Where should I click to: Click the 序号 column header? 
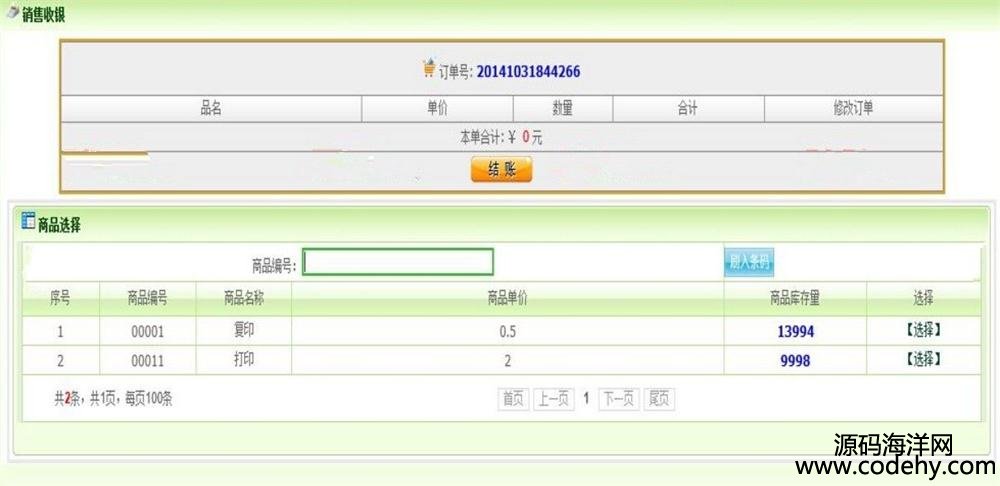pos(60,298)
